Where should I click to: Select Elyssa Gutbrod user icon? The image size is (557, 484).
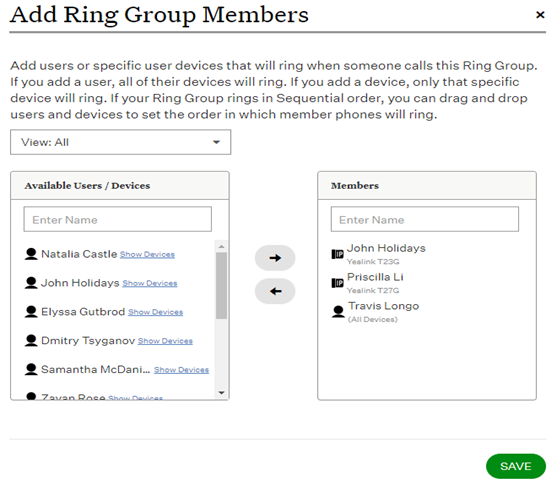coord(31,312)
